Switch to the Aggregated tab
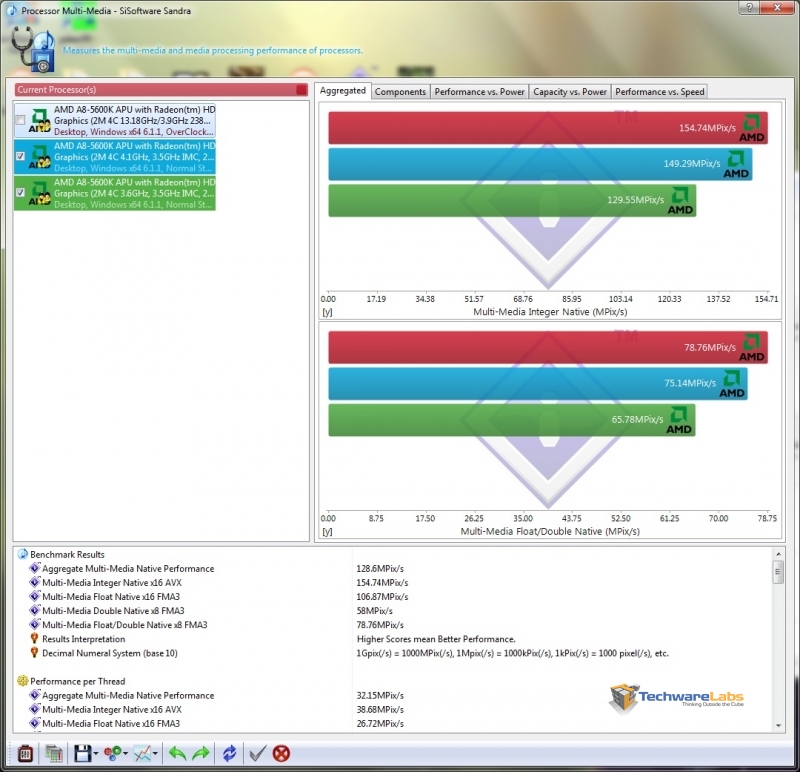The height and width of the screenshot is (772, 800). click(x=343, y=91)
